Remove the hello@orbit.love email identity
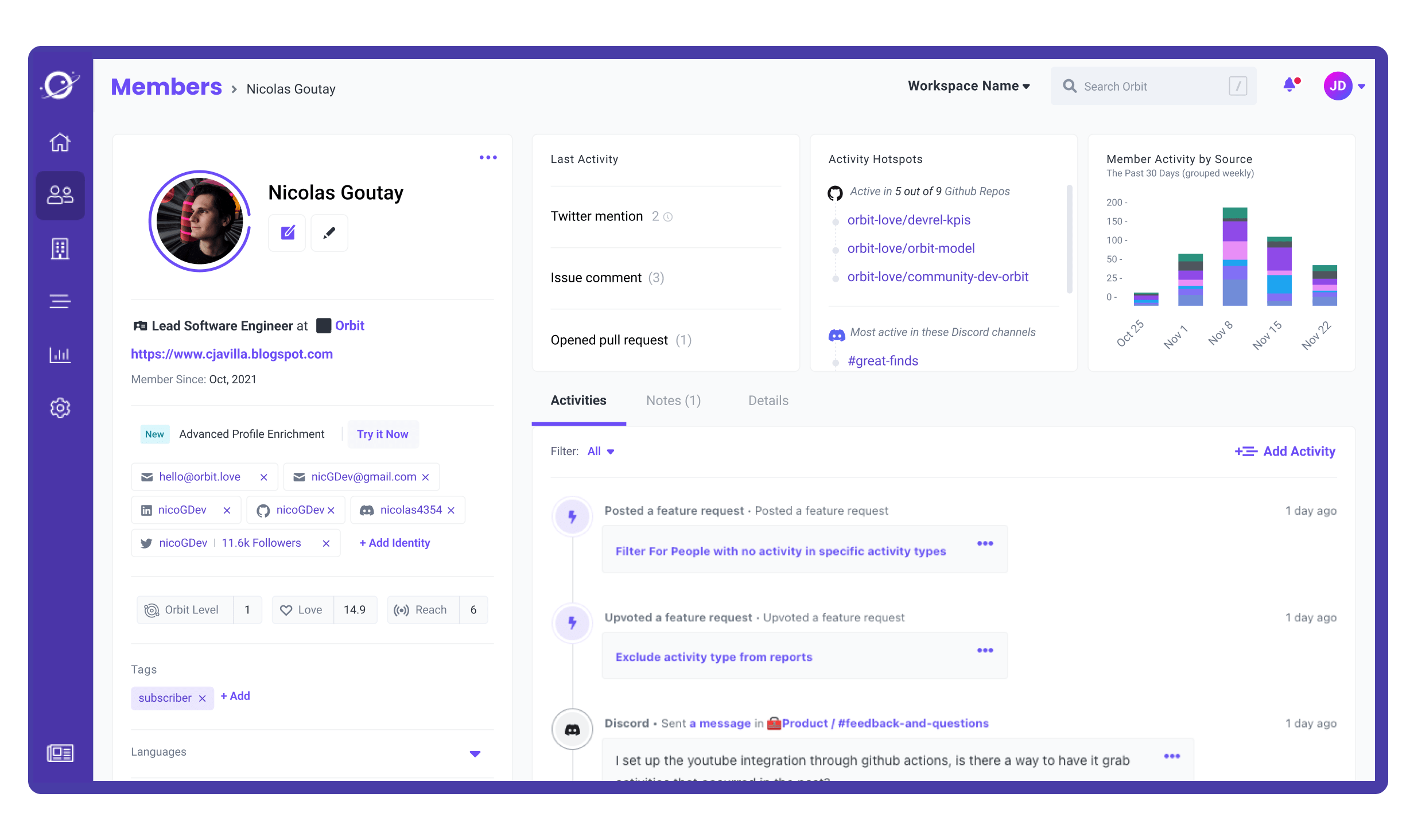 click(264, 477)
